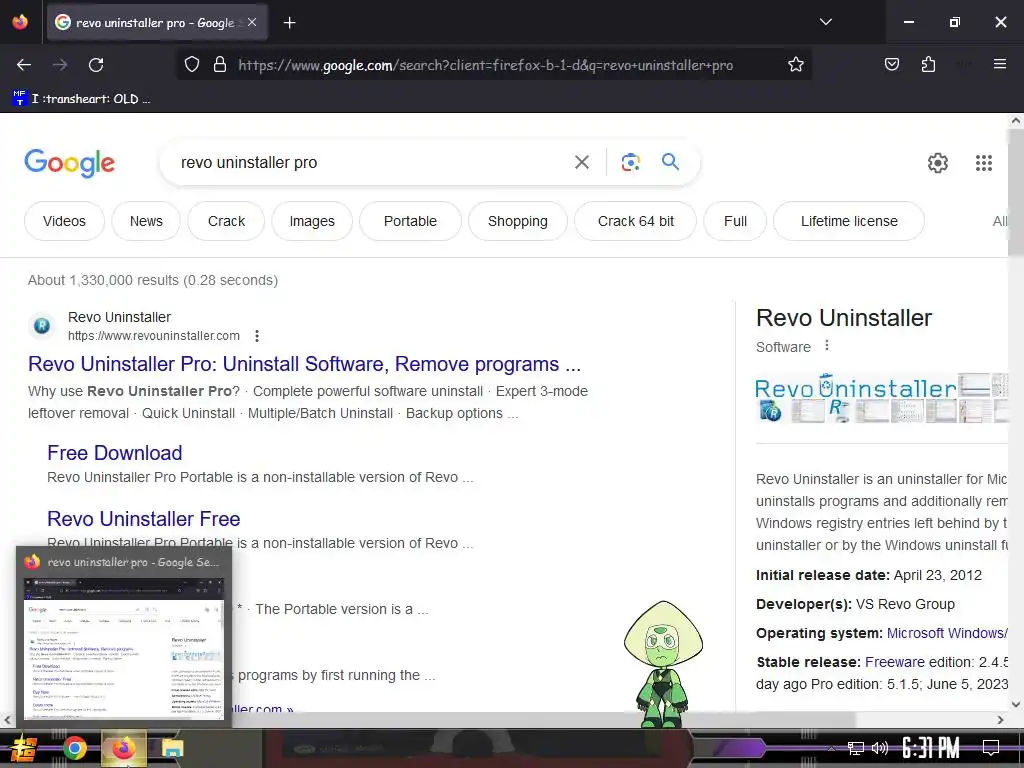Search by image with Google Lens
The height and width of the screenshot is (768, 1024).
click(x=630, y=162)
